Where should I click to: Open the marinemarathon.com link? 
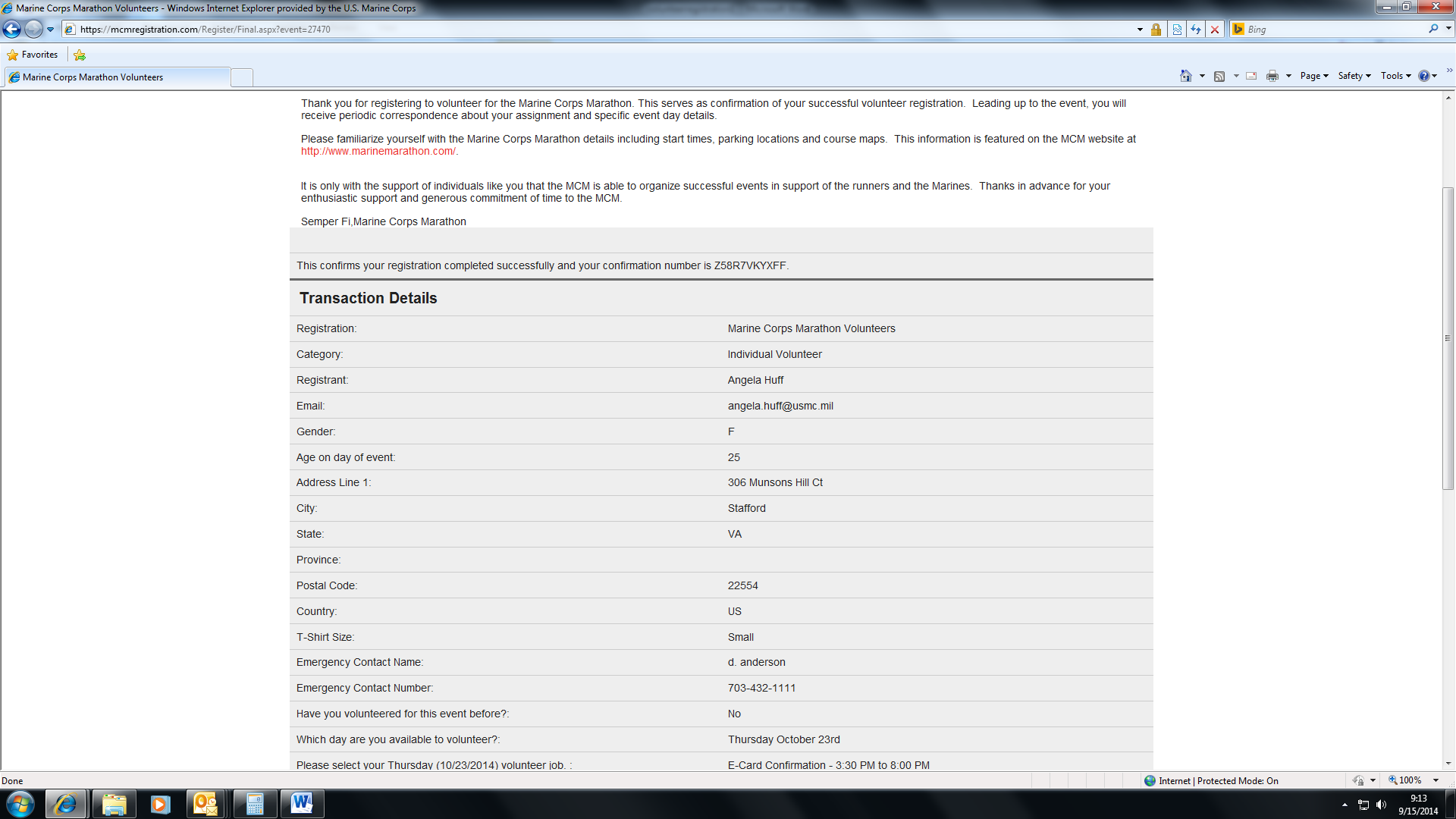pos(378,151)
